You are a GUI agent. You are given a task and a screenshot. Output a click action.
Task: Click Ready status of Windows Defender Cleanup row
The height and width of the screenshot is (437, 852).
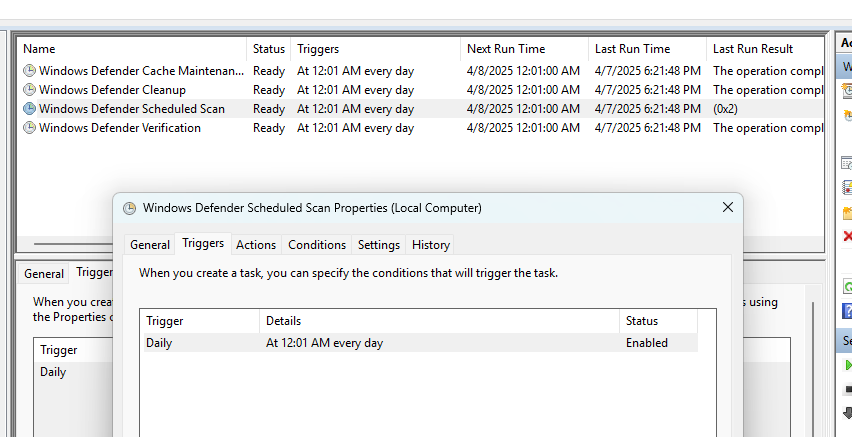point(268,90)
